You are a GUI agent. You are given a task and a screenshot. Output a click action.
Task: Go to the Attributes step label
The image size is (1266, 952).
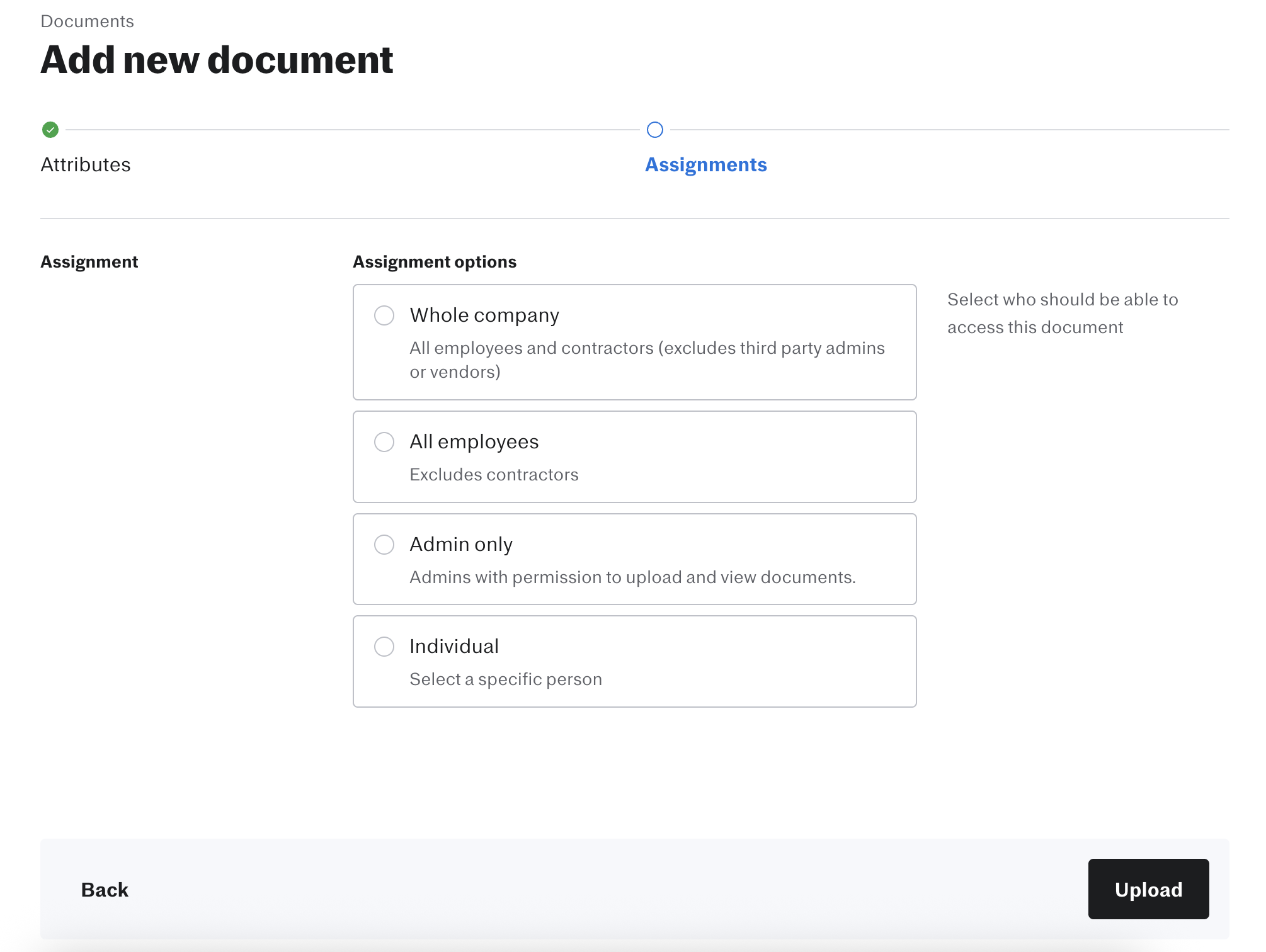click(x=86, y=165)
